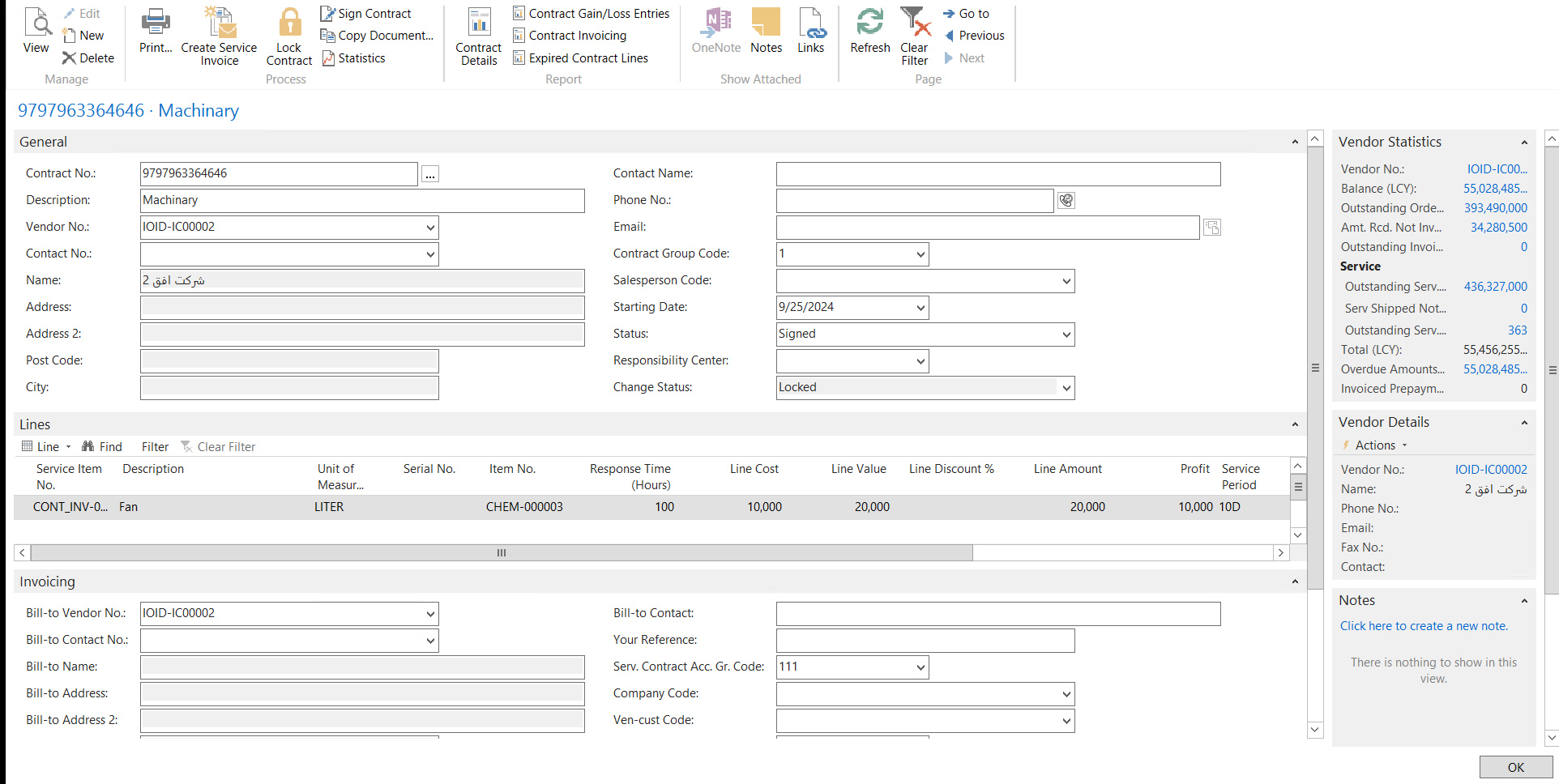Viewport: 1559px width, 784px height.
Task: Click link to create a new note
Action: (1424, 626)
